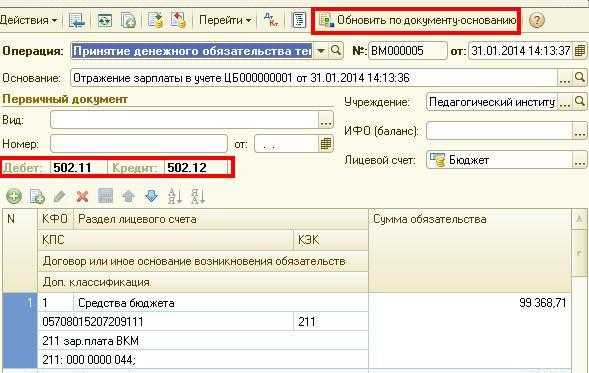Click the document icon with coins and red arrow
This screenshot has height=373, width=589.
coord(178,20)
